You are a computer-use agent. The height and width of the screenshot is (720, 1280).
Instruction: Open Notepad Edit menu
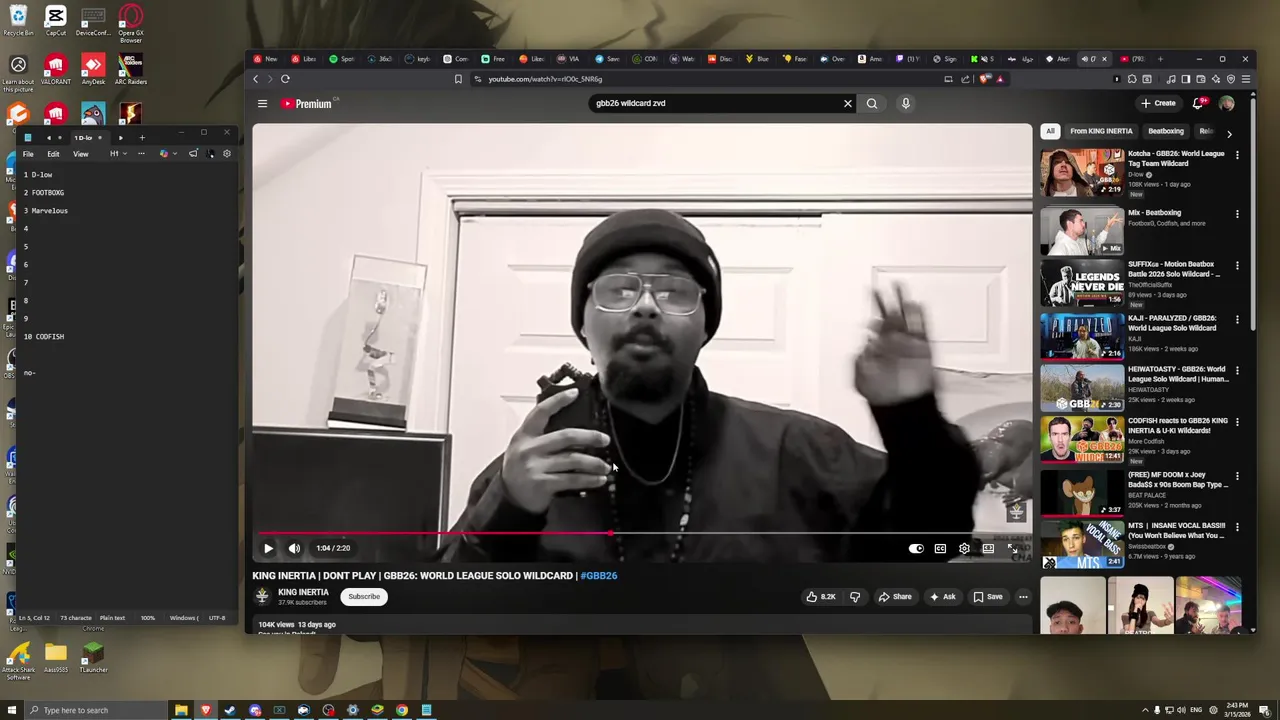53,154
